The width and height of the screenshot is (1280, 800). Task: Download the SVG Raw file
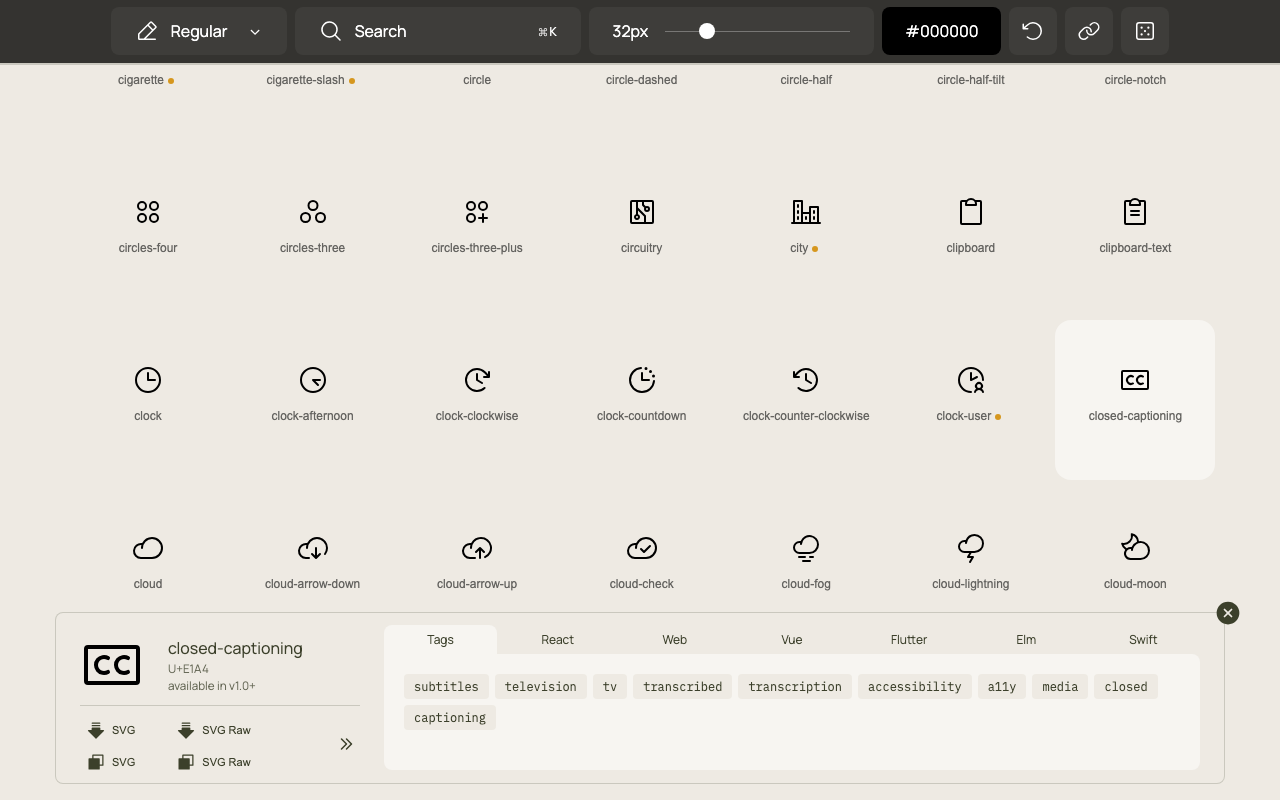point(214,730)
